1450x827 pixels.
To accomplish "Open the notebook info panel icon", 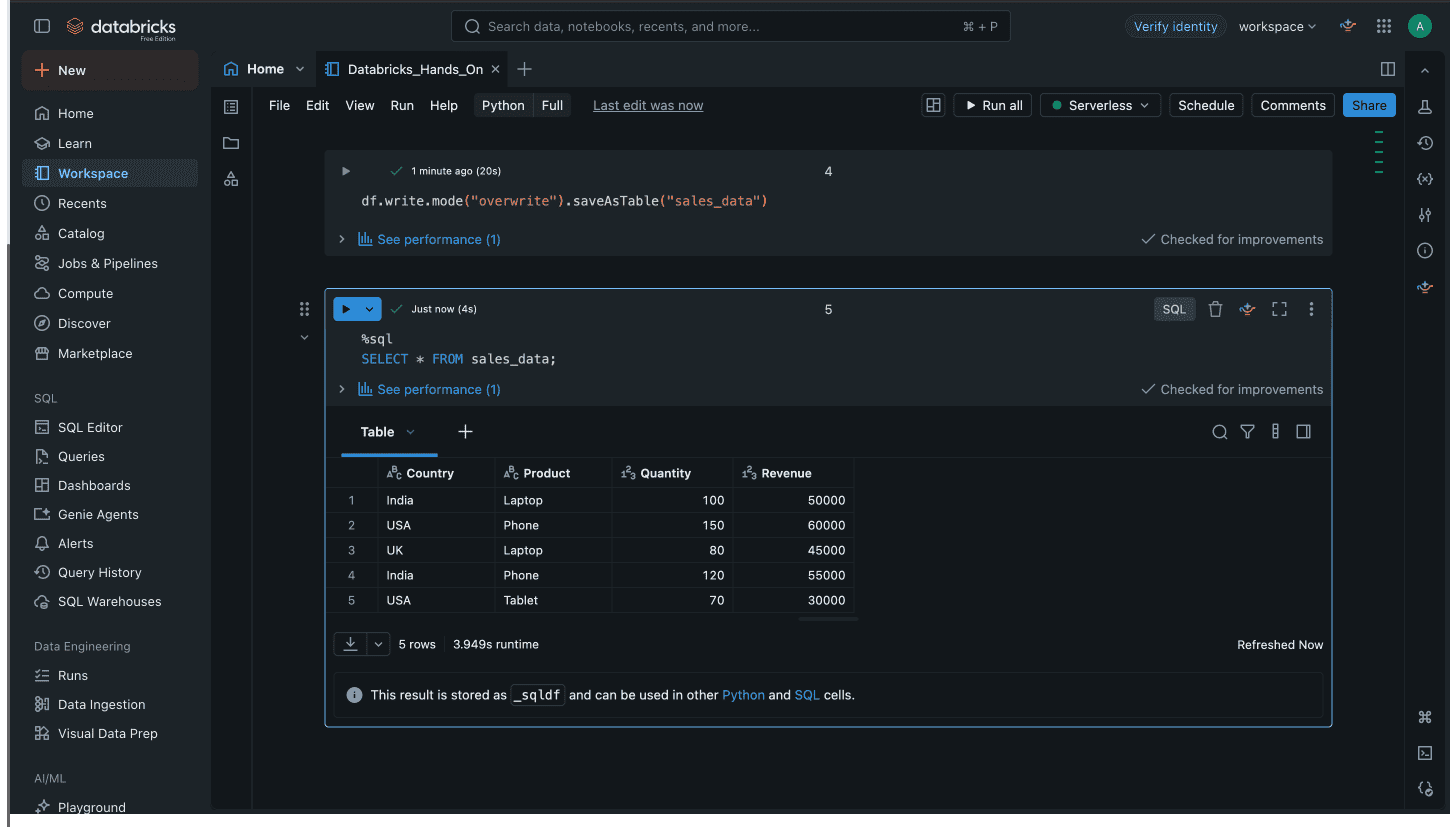I will (1425, 250).
